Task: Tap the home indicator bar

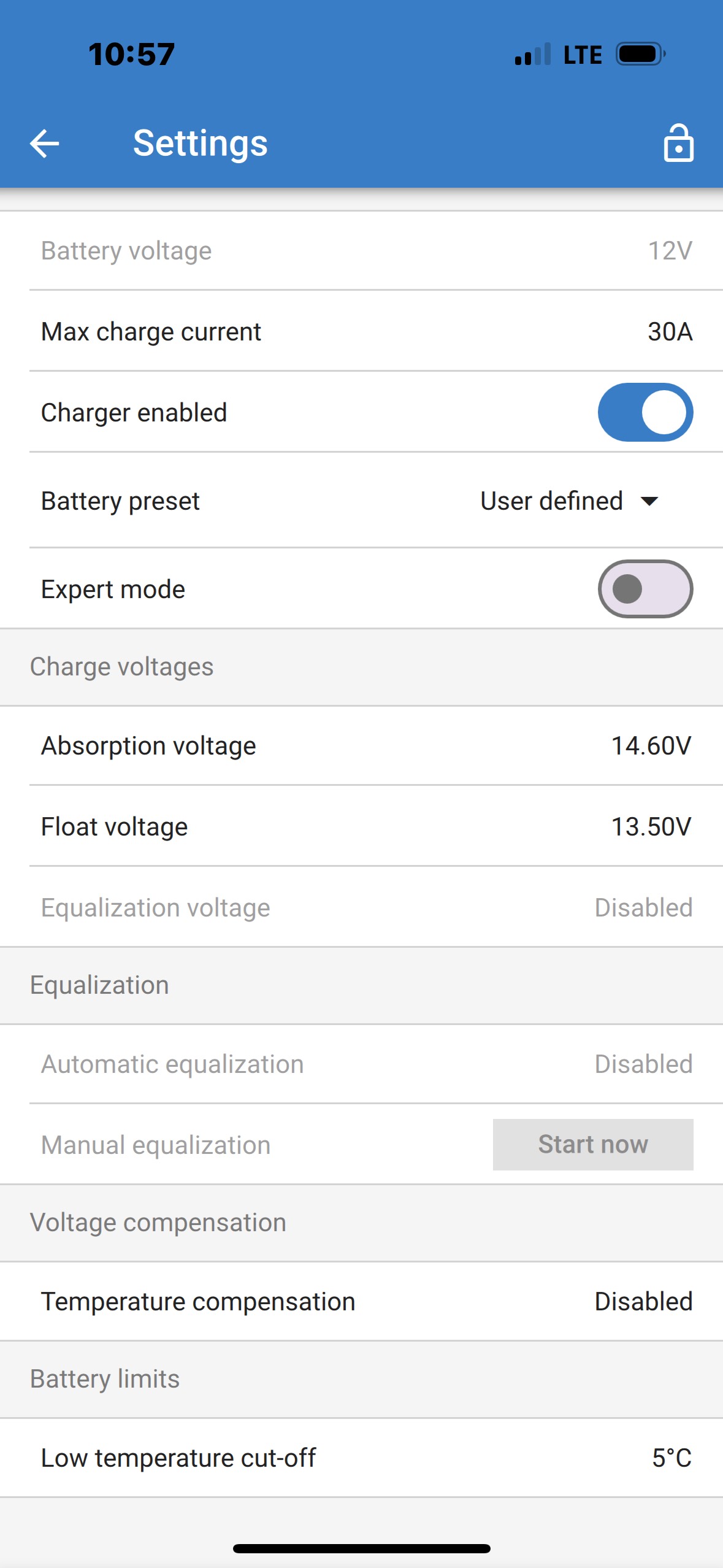Action: coord(361,1548)
